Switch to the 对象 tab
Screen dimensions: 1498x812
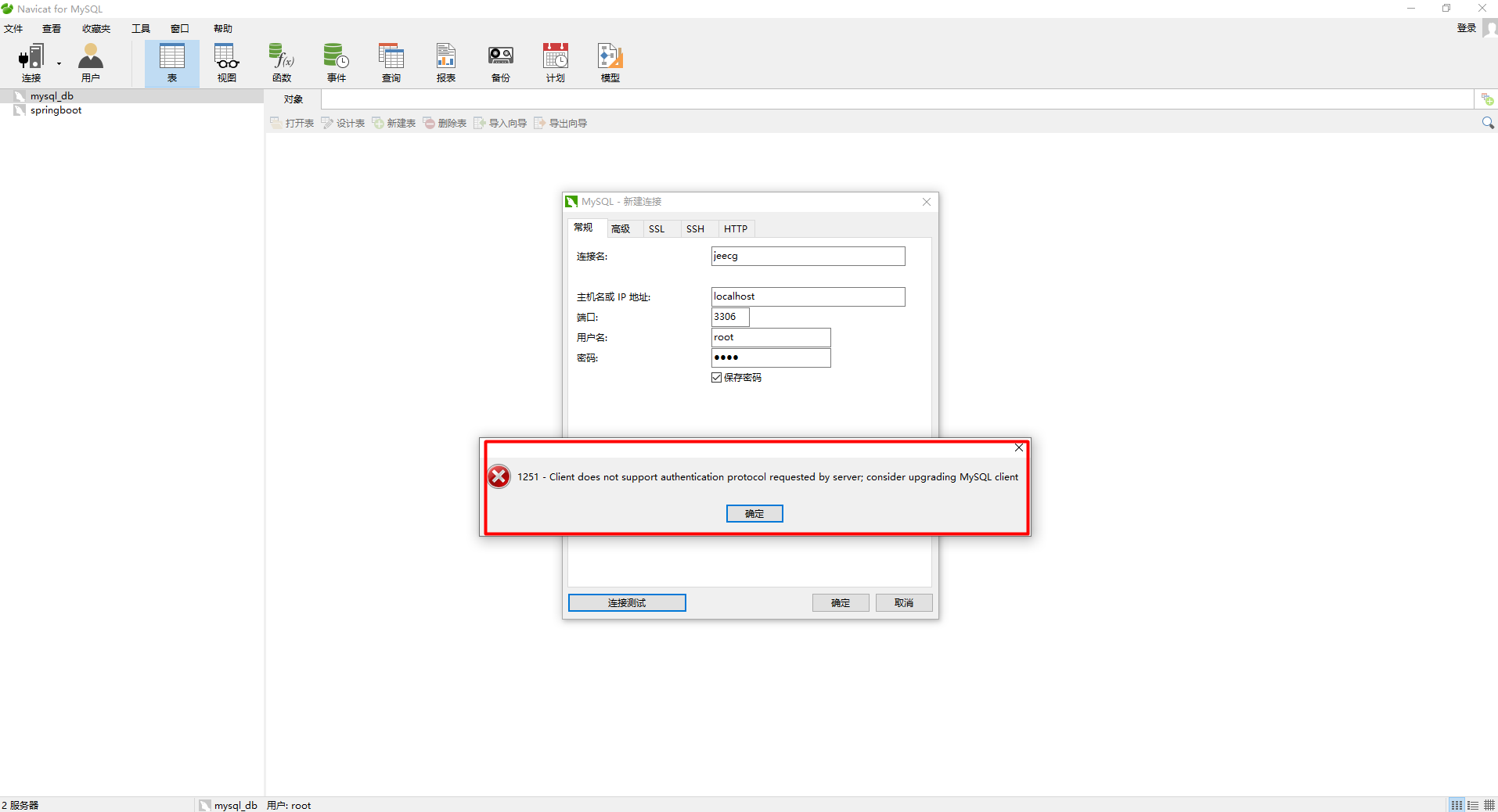click(x=293, y=99)
